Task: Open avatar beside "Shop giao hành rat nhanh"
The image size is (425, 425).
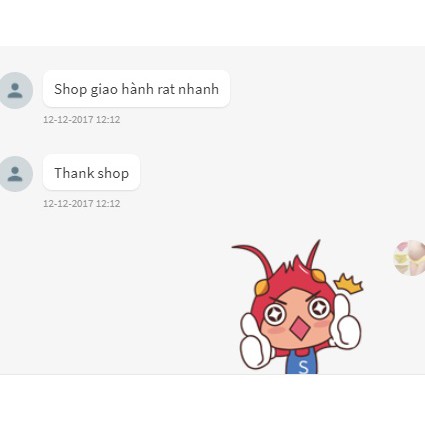Action: click(x=15, y=90)
